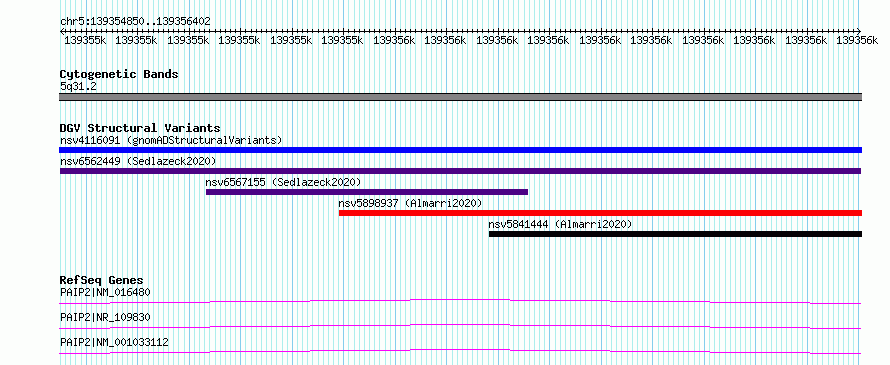This screenshot has width=890, height=365.
Task: Select the PAIP2|NM_016480 magenta transcript line
Action: tap(460, 301)
